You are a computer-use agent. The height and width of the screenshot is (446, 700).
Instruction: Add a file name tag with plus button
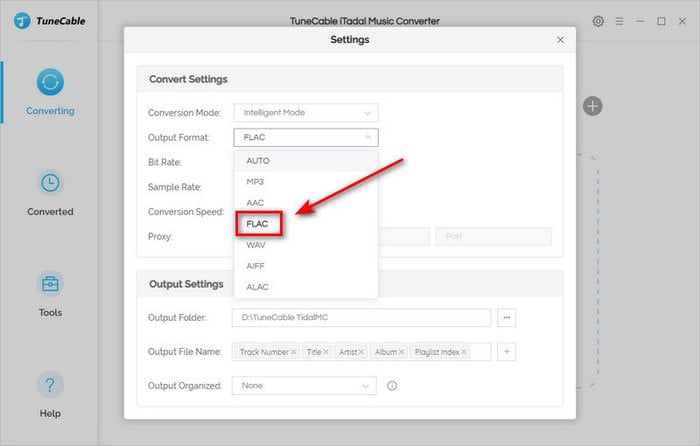coord(507,352)
